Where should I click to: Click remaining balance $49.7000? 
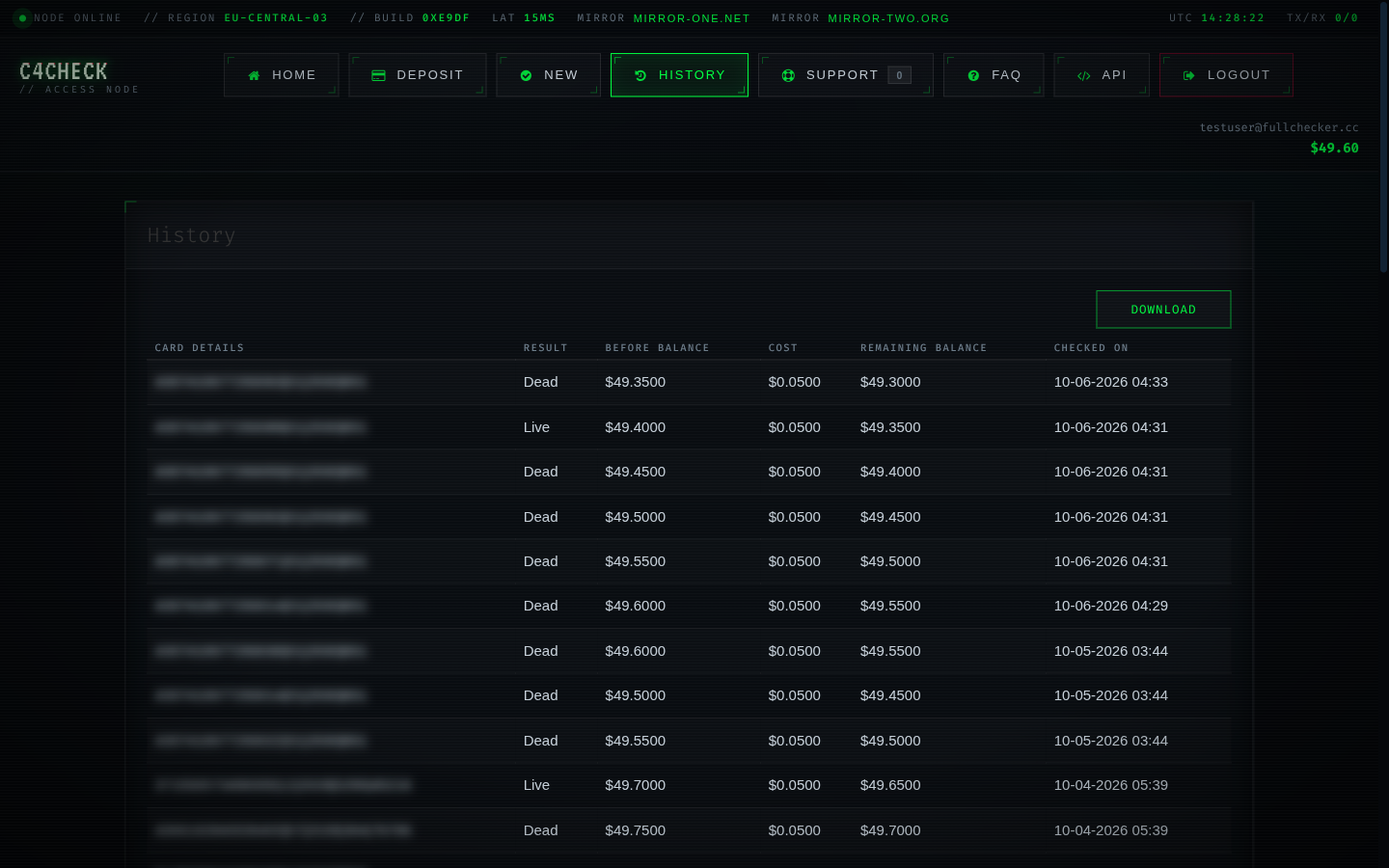(x=890, y=830)
